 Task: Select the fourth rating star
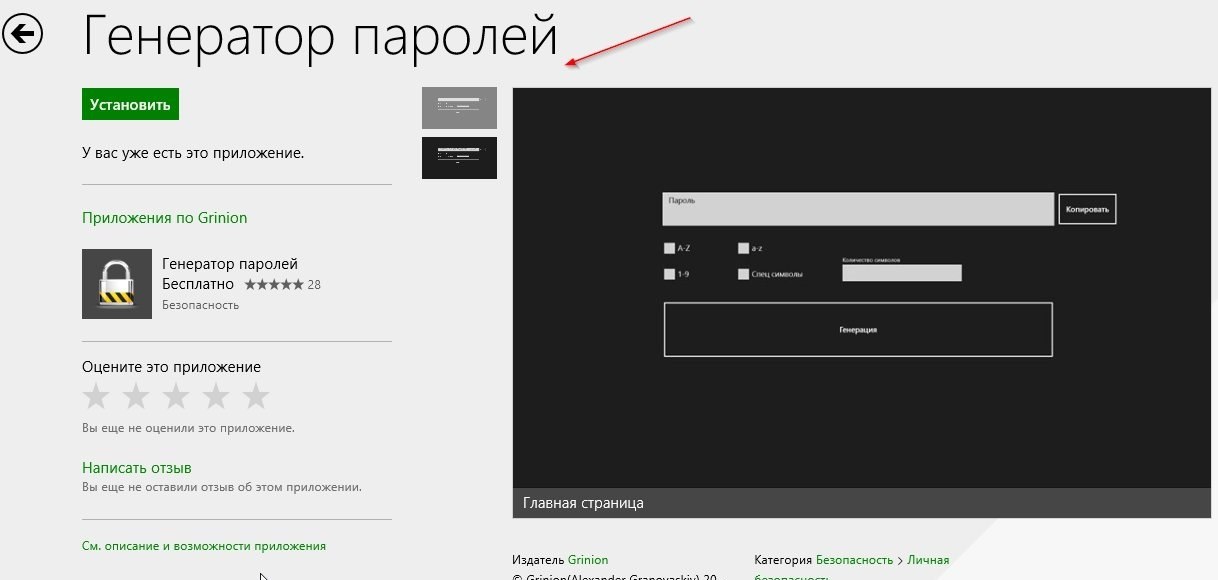click(216, 397)
